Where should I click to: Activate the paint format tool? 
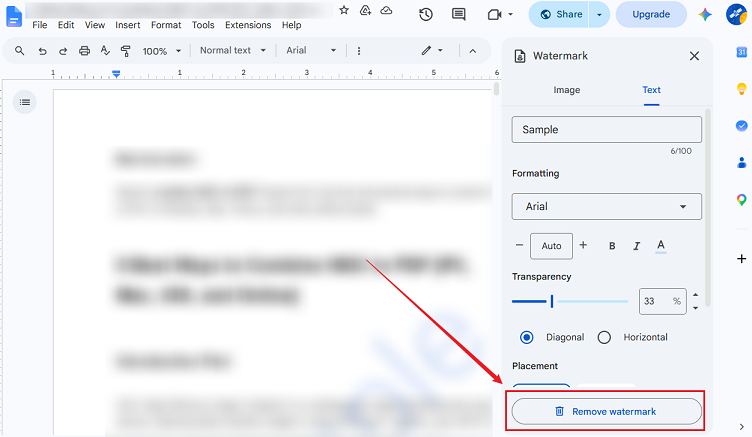coord(126,50)
